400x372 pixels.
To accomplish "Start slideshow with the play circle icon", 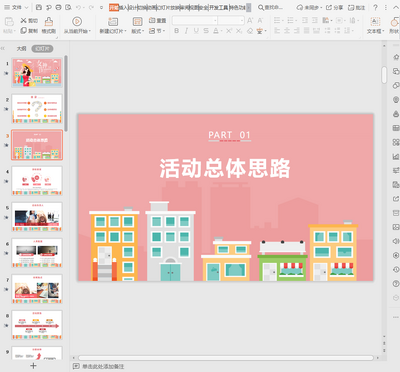I will [x=77, y=22].
